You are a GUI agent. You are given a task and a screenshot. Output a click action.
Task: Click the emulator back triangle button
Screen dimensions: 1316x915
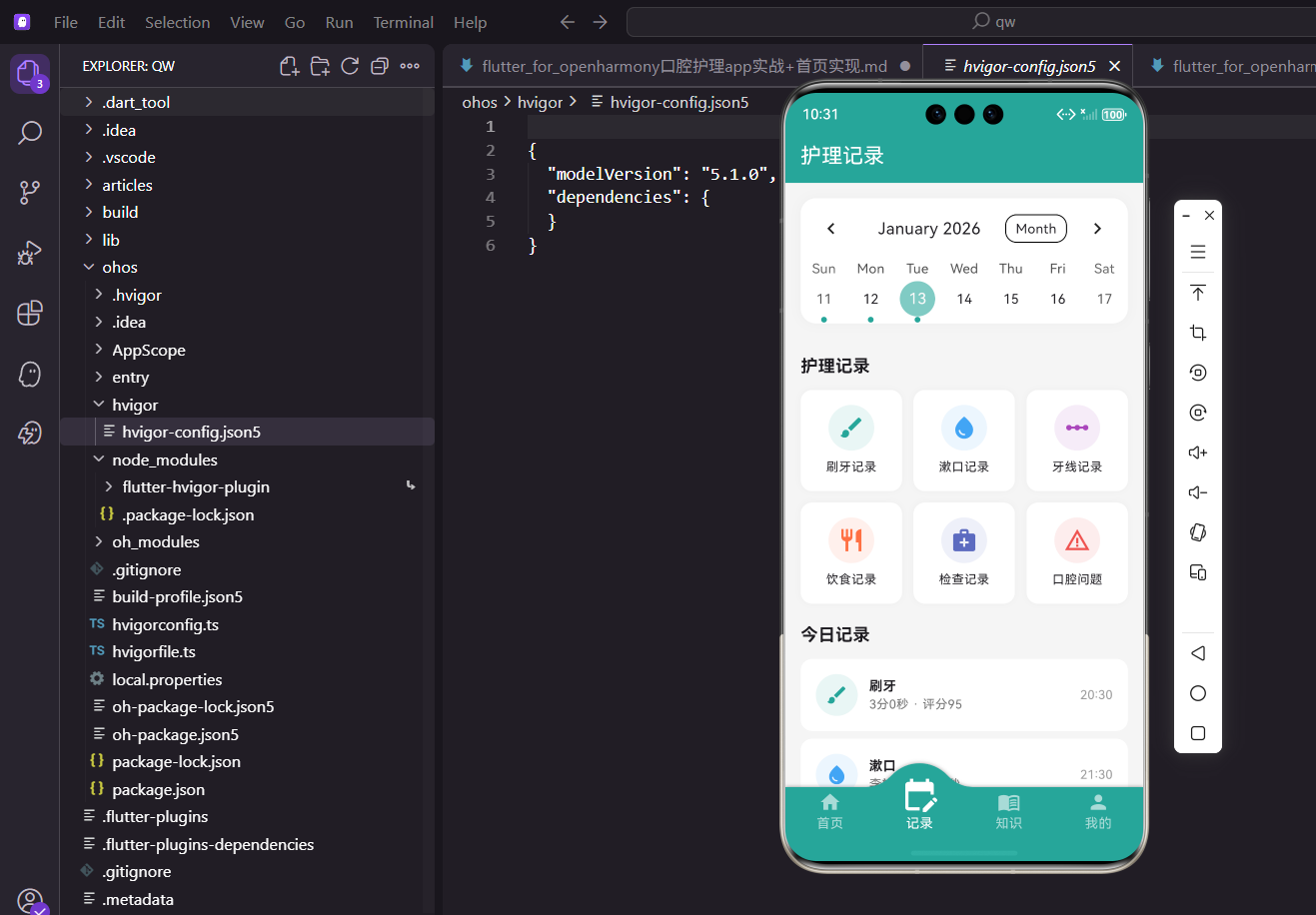(x=1198, y=653)
